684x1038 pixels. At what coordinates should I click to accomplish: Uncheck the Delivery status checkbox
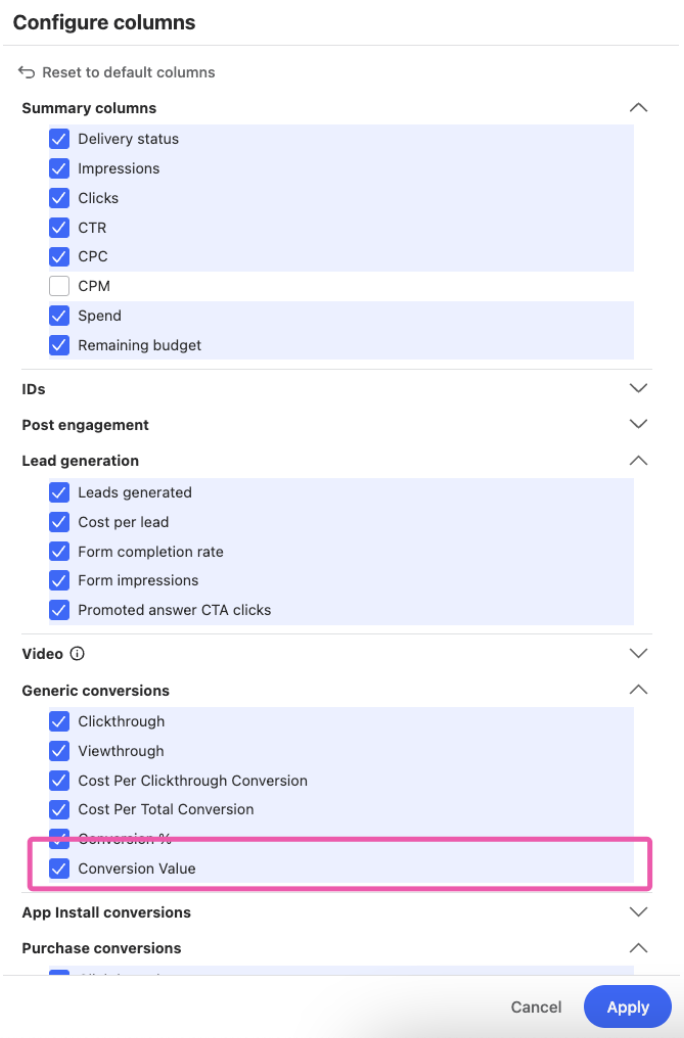pyautogui.click(x=59, y=139)
